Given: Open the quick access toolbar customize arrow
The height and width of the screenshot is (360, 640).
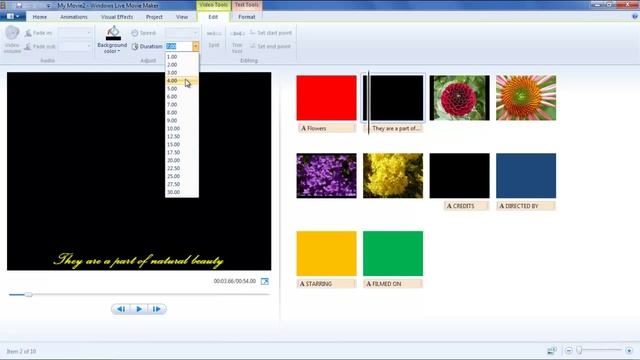Looking at the screenshot, I should coord(48,6).
